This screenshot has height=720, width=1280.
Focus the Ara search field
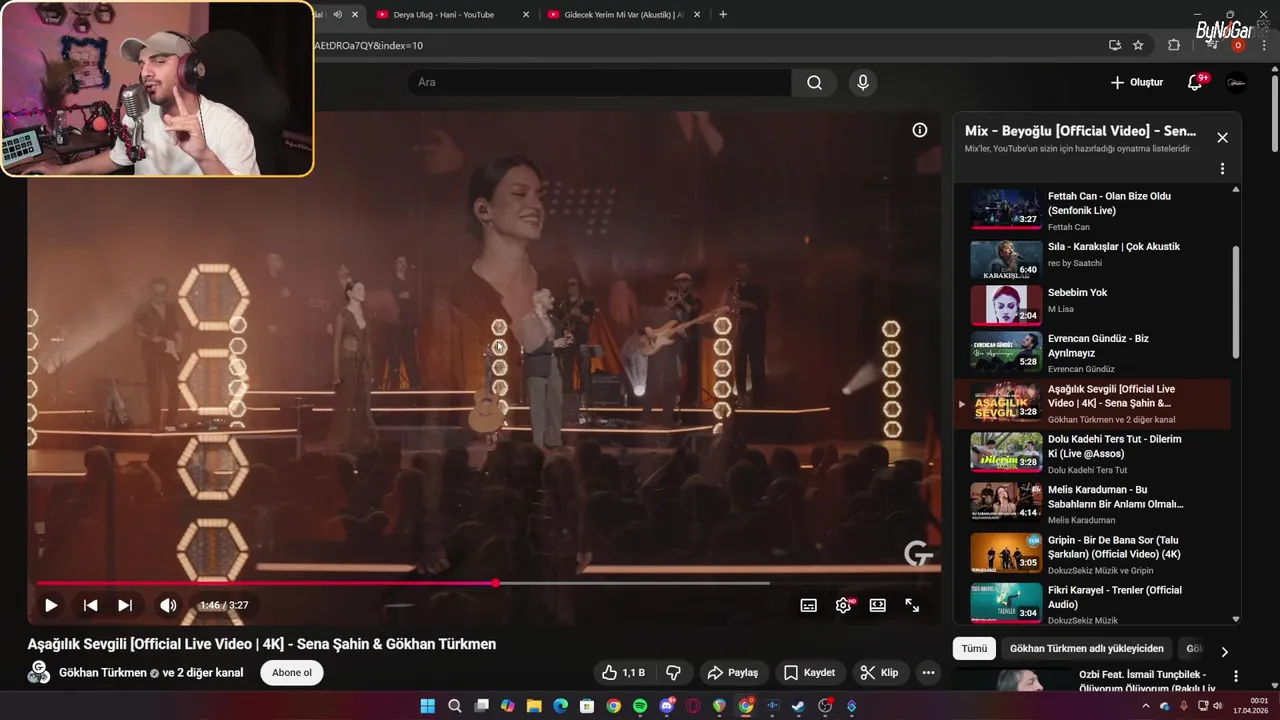599,82
